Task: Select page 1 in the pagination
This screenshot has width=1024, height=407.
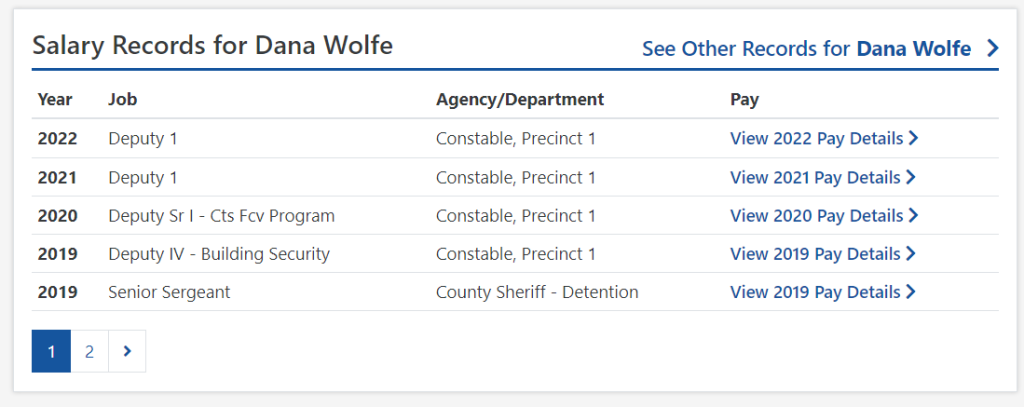Action: click(x=51, y=351)
